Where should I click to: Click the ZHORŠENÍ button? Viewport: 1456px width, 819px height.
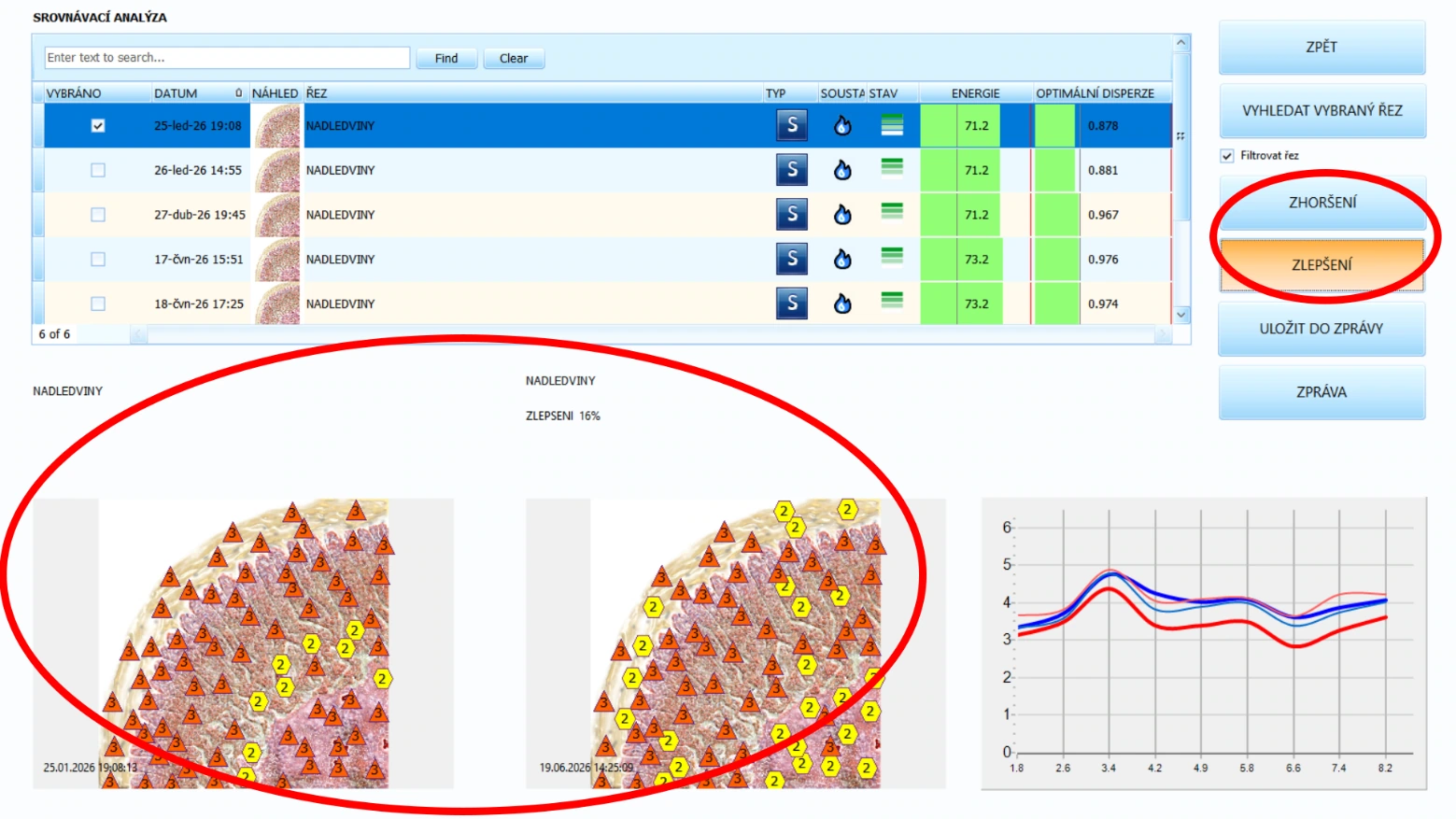coord(1322,203)
